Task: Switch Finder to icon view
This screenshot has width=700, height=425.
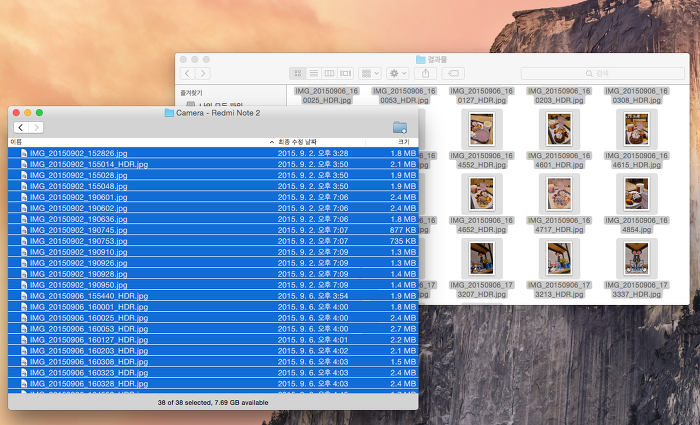Action: point(298,73)
